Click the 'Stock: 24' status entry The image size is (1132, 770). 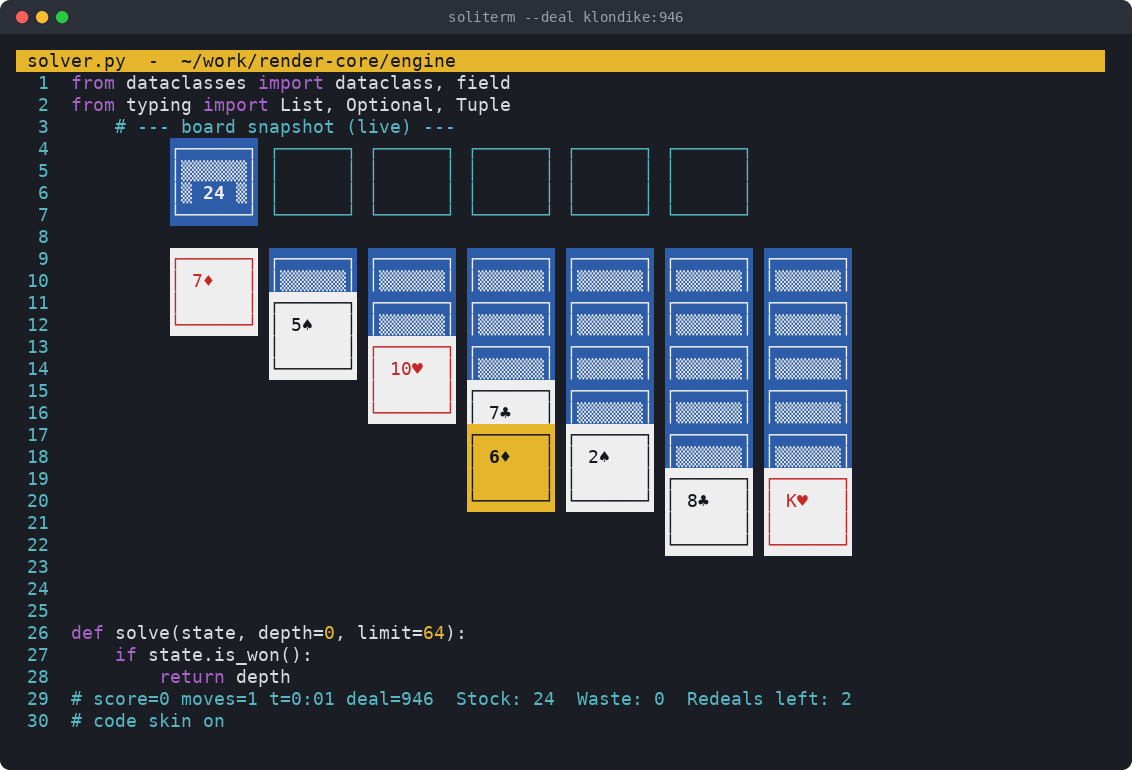click(505, 699)
